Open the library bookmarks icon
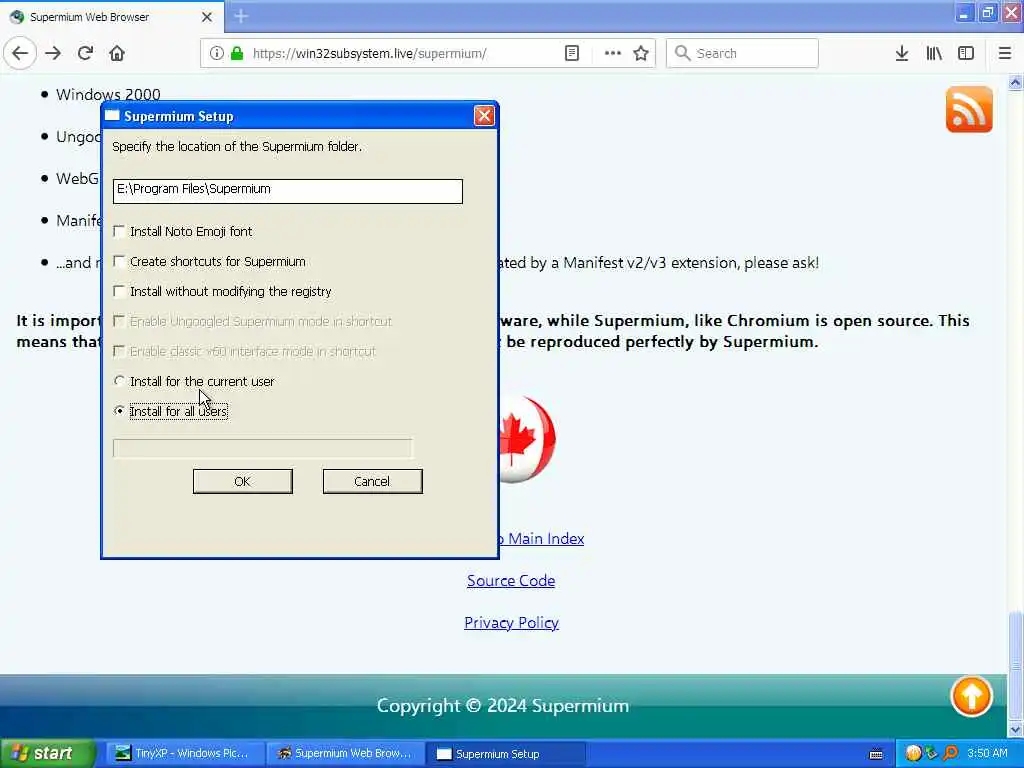The height and width of the screenshot is (768, 1024). tap(934, 53)
